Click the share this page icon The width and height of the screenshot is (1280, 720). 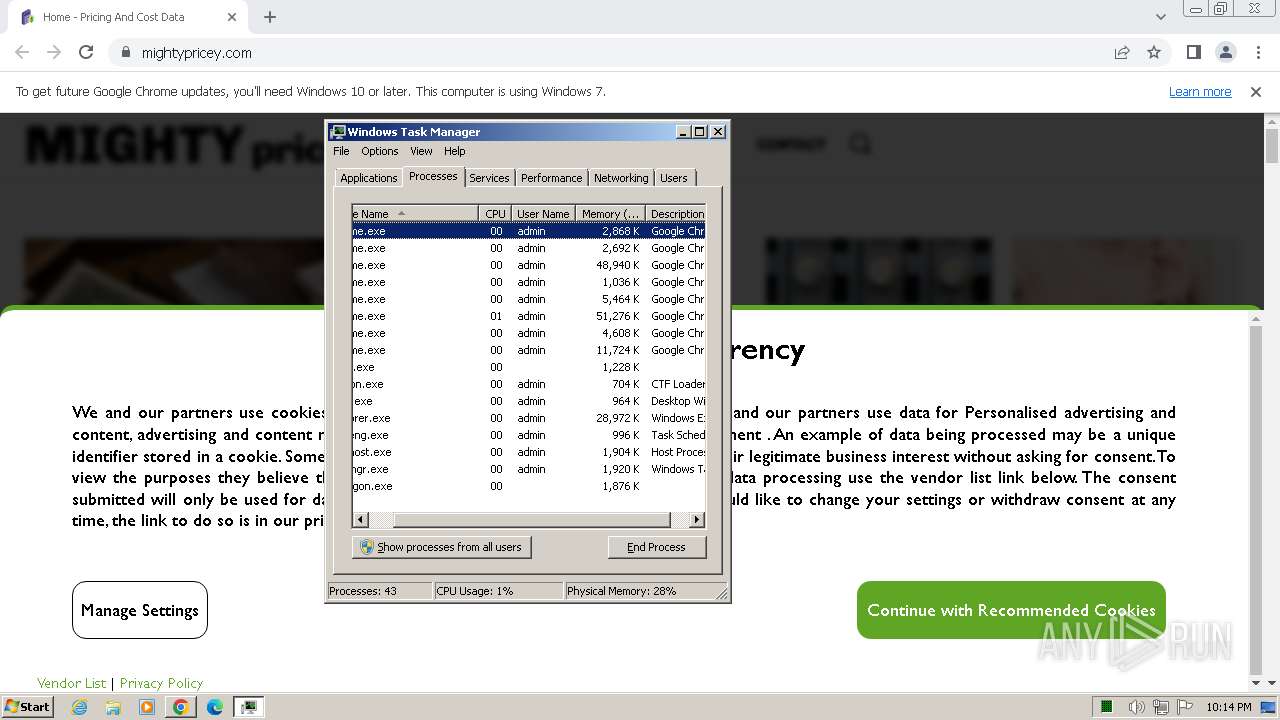(x=1122, y=52)
